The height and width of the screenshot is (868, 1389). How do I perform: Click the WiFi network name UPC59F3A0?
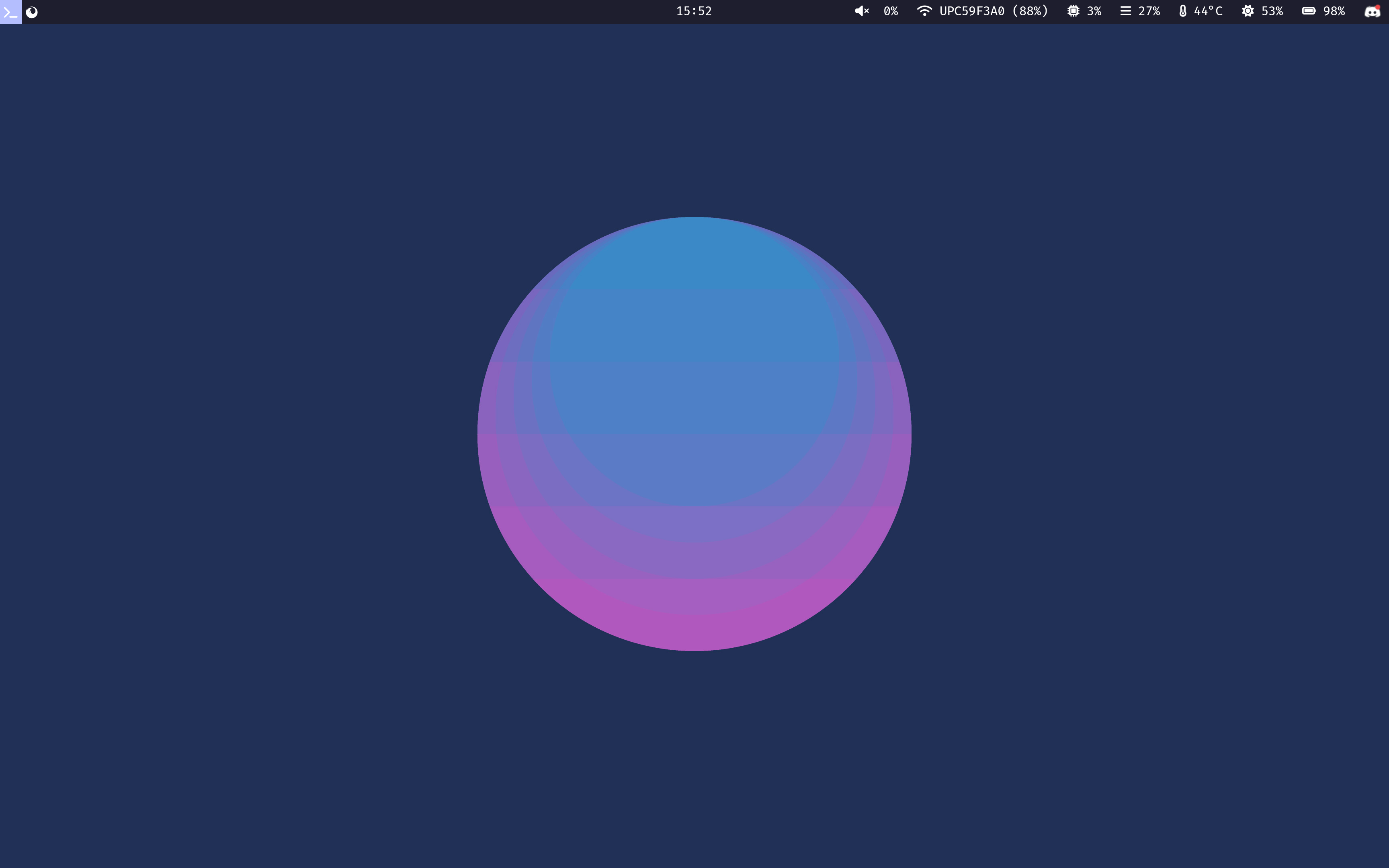point(970,11)
